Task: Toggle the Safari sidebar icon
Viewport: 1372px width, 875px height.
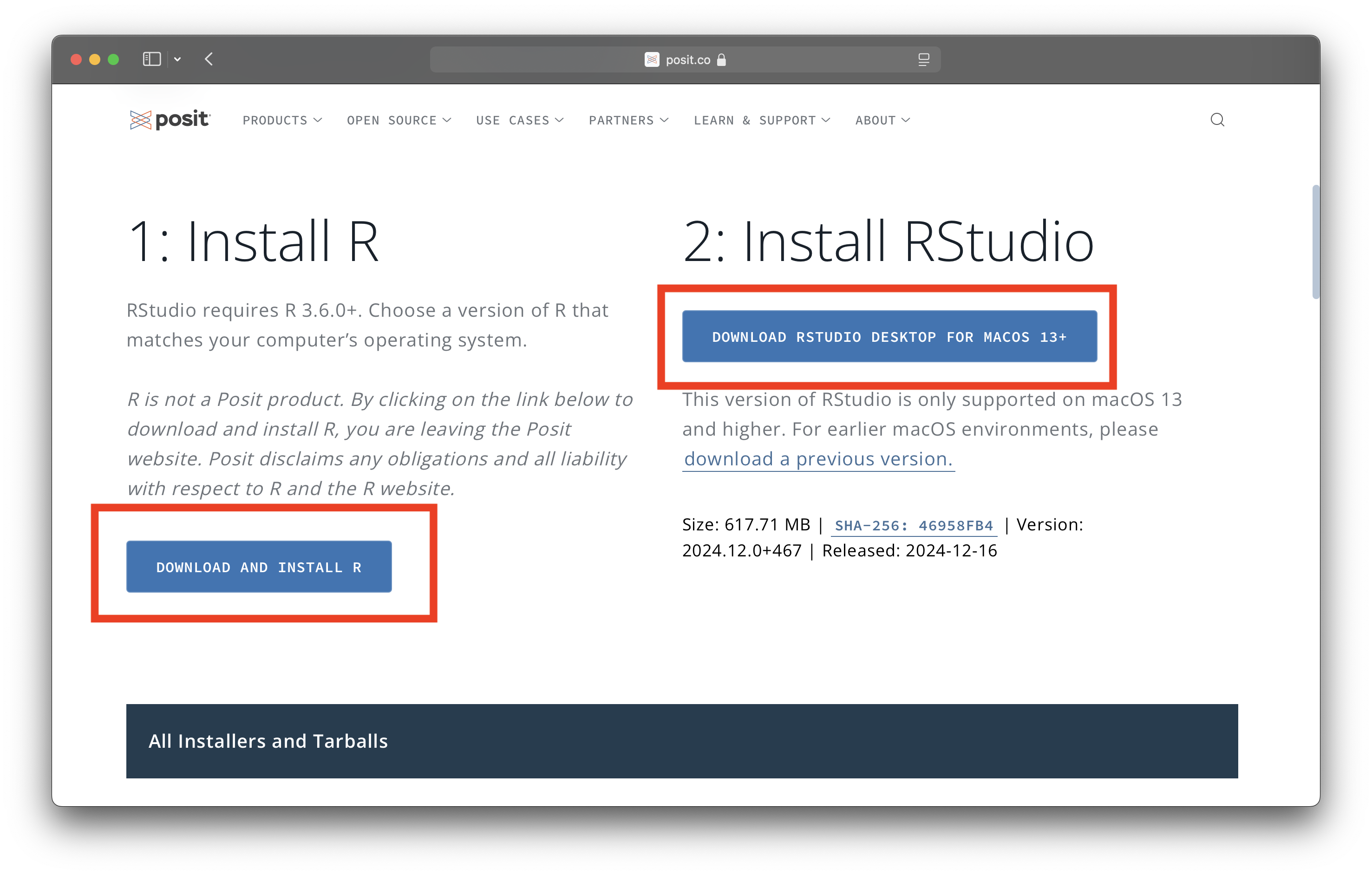Action: tap(151, 59)
